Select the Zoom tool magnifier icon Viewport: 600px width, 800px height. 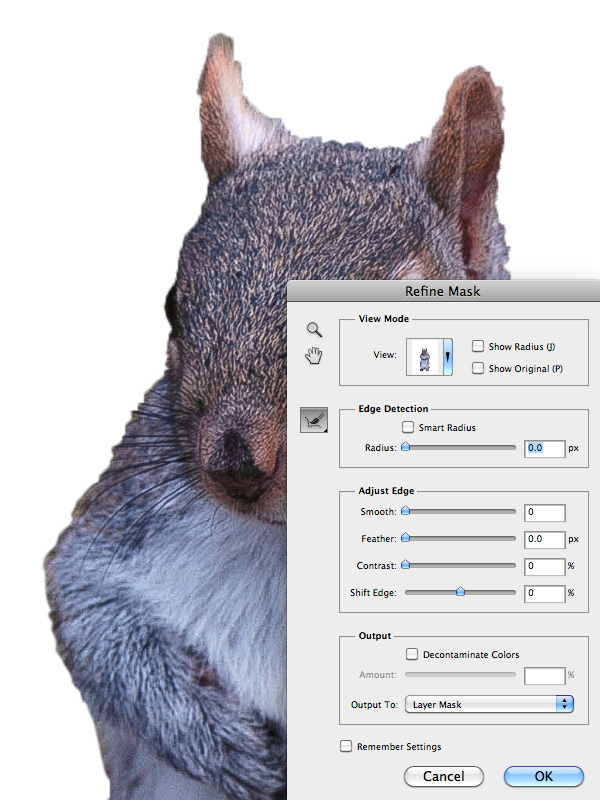[314, 330]
